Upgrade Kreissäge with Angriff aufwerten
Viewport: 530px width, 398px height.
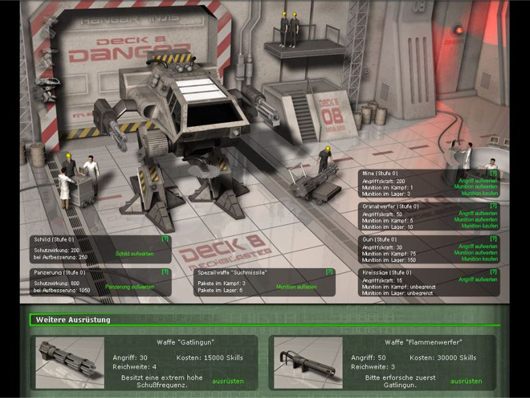[x=478, y=280]
